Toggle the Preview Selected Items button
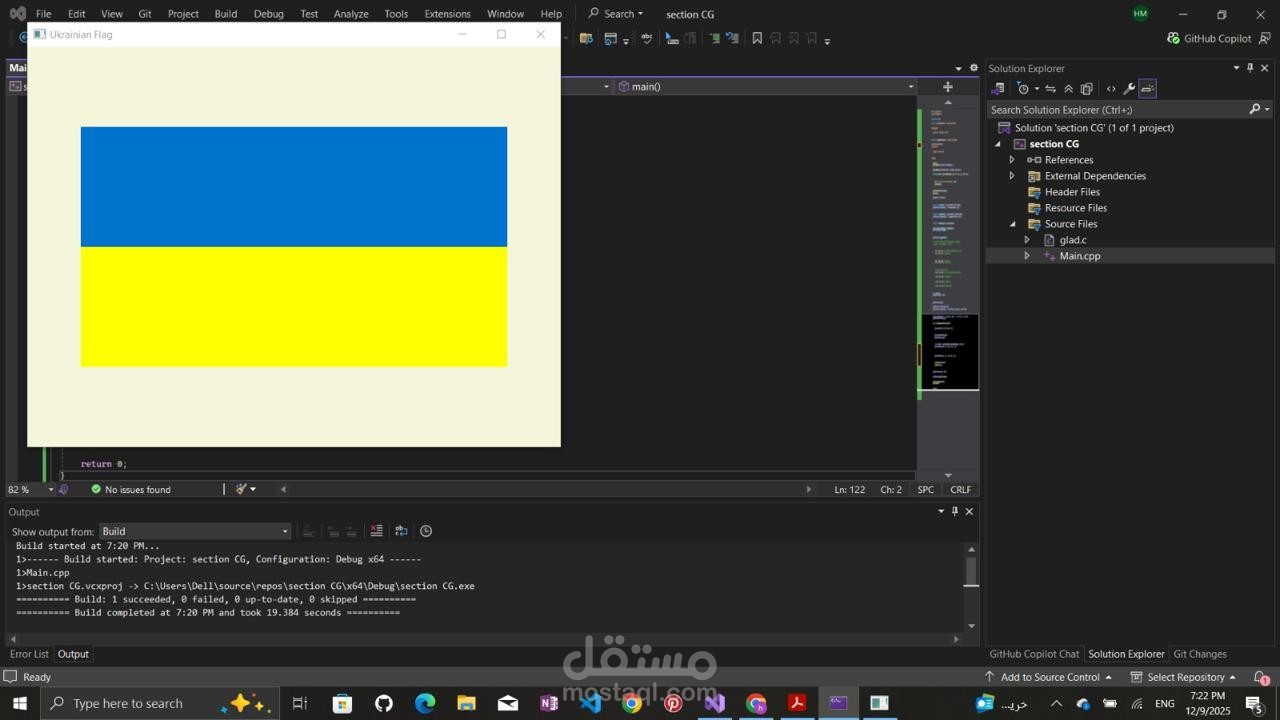 1147,88
